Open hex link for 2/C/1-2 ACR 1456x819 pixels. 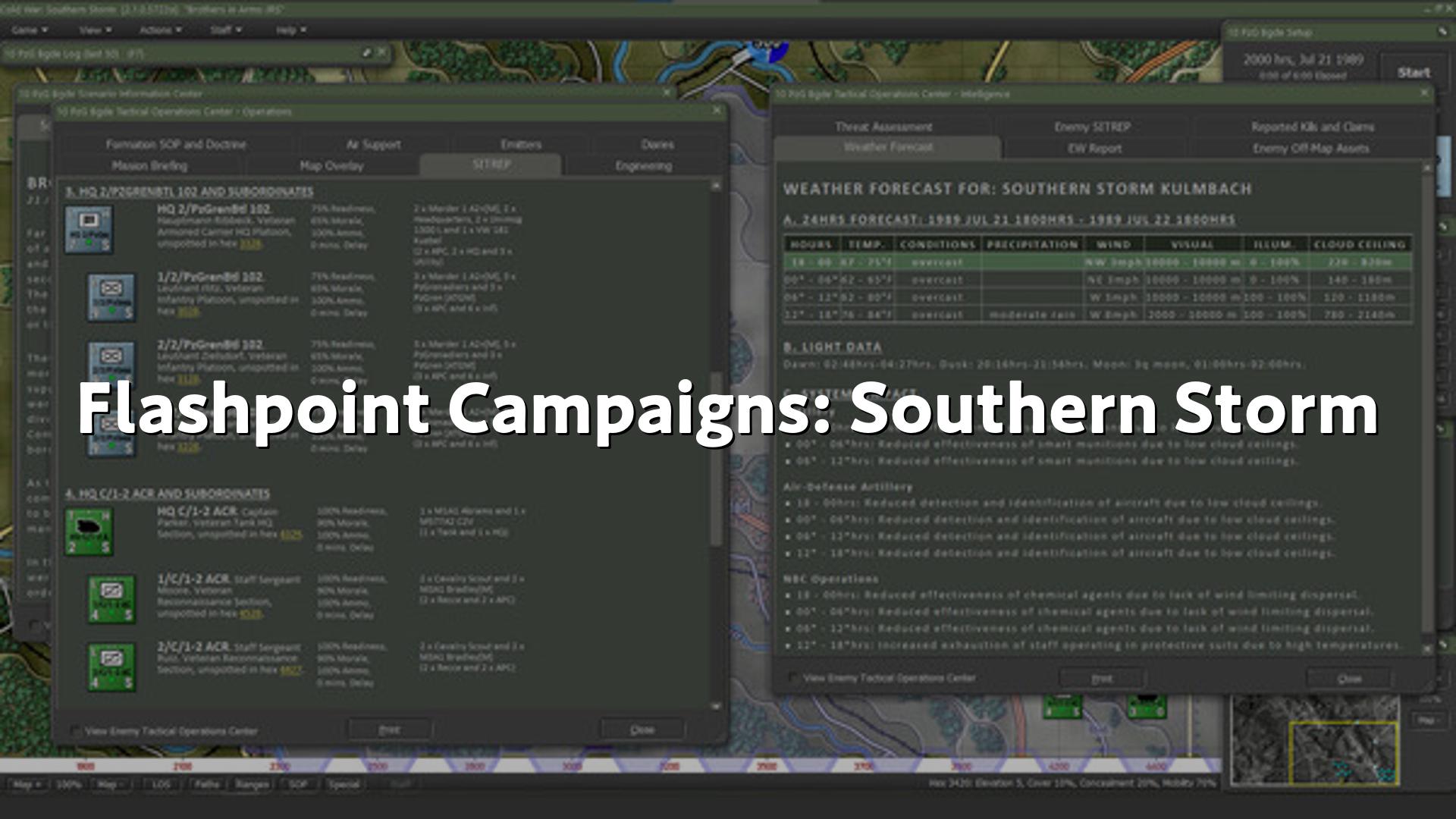(x=290, y=670)
